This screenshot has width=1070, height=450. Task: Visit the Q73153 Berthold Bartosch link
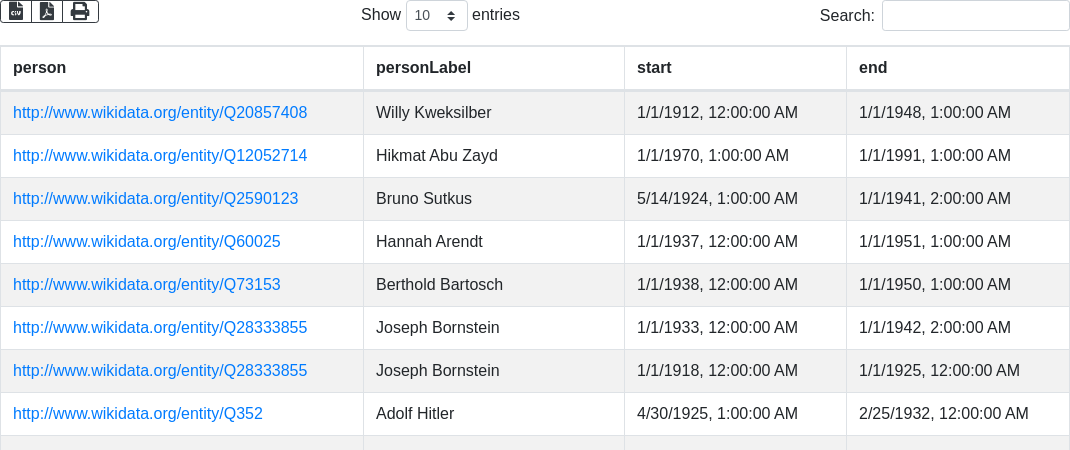pos(147,284)
